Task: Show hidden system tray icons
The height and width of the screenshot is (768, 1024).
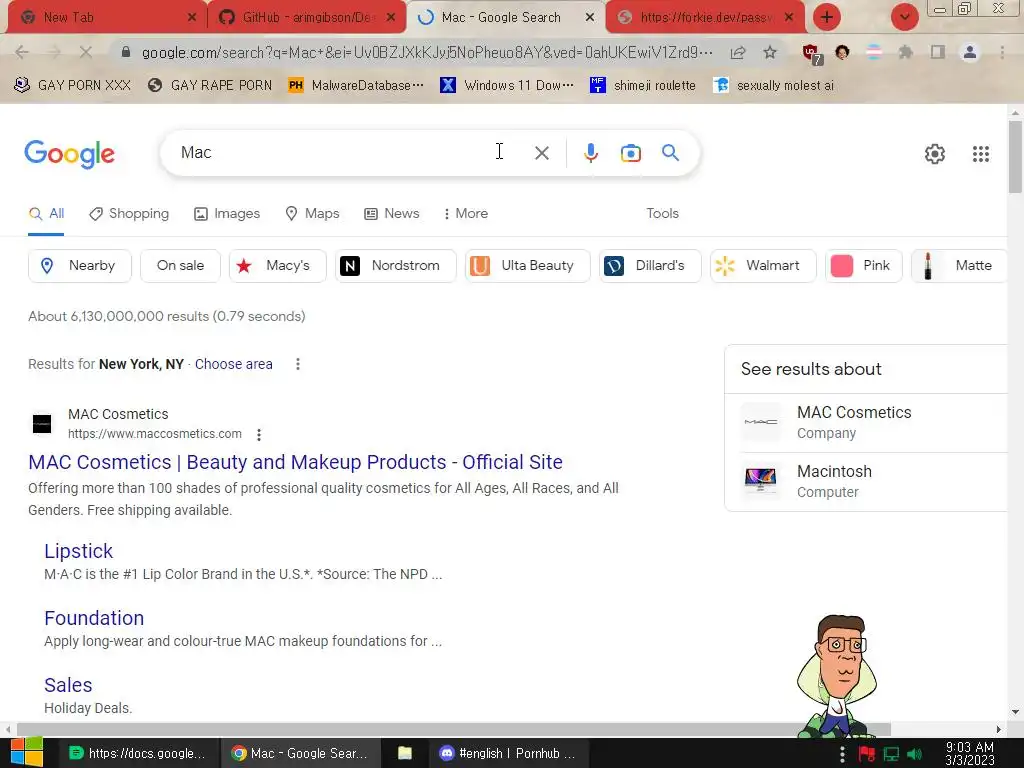Action: click(842, 754)
